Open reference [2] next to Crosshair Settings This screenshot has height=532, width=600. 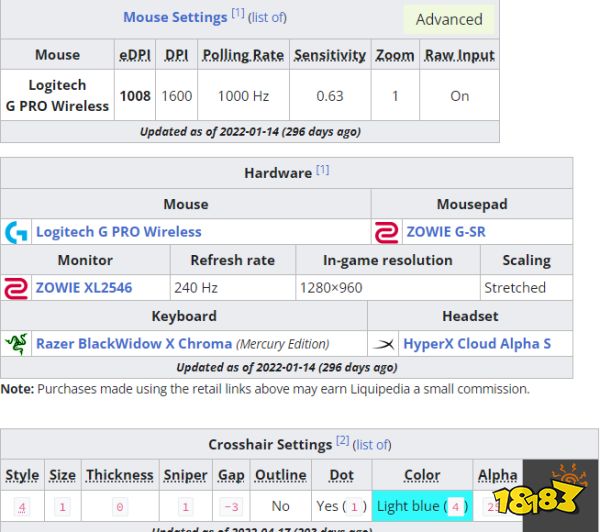[x=342, y=441]
